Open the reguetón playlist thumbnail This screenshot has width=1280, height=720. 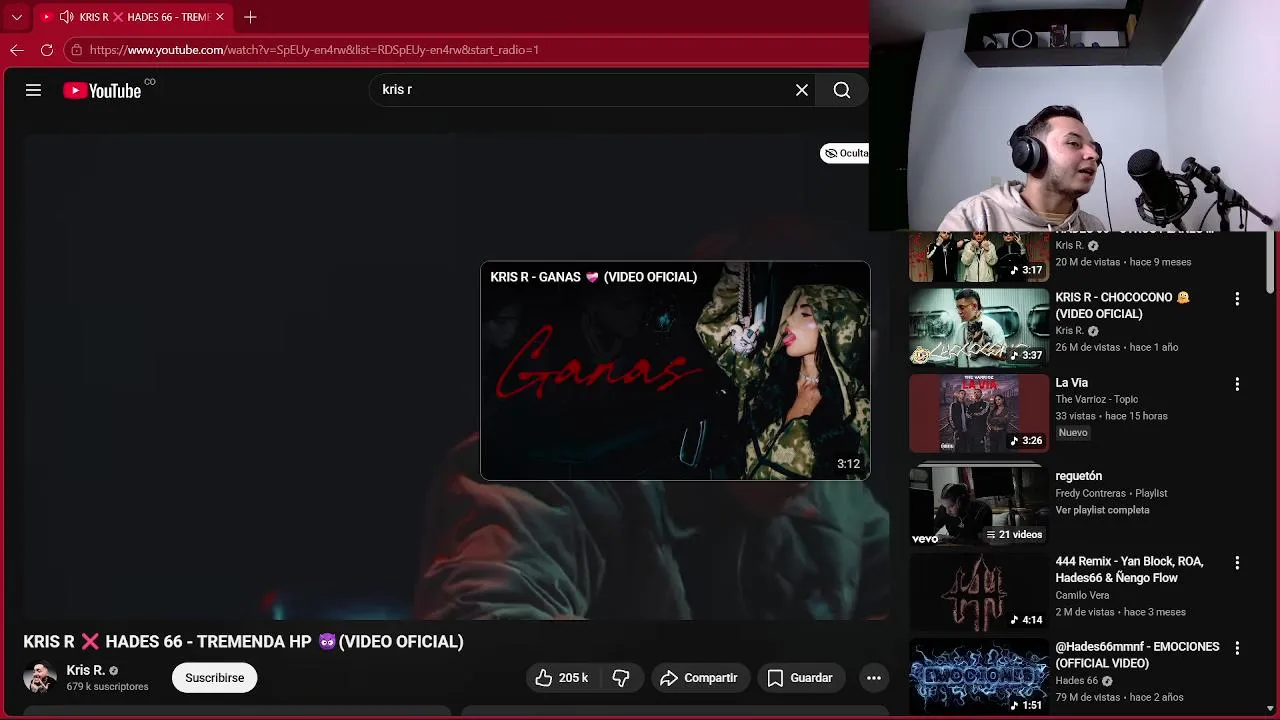(x=979, y=504)
